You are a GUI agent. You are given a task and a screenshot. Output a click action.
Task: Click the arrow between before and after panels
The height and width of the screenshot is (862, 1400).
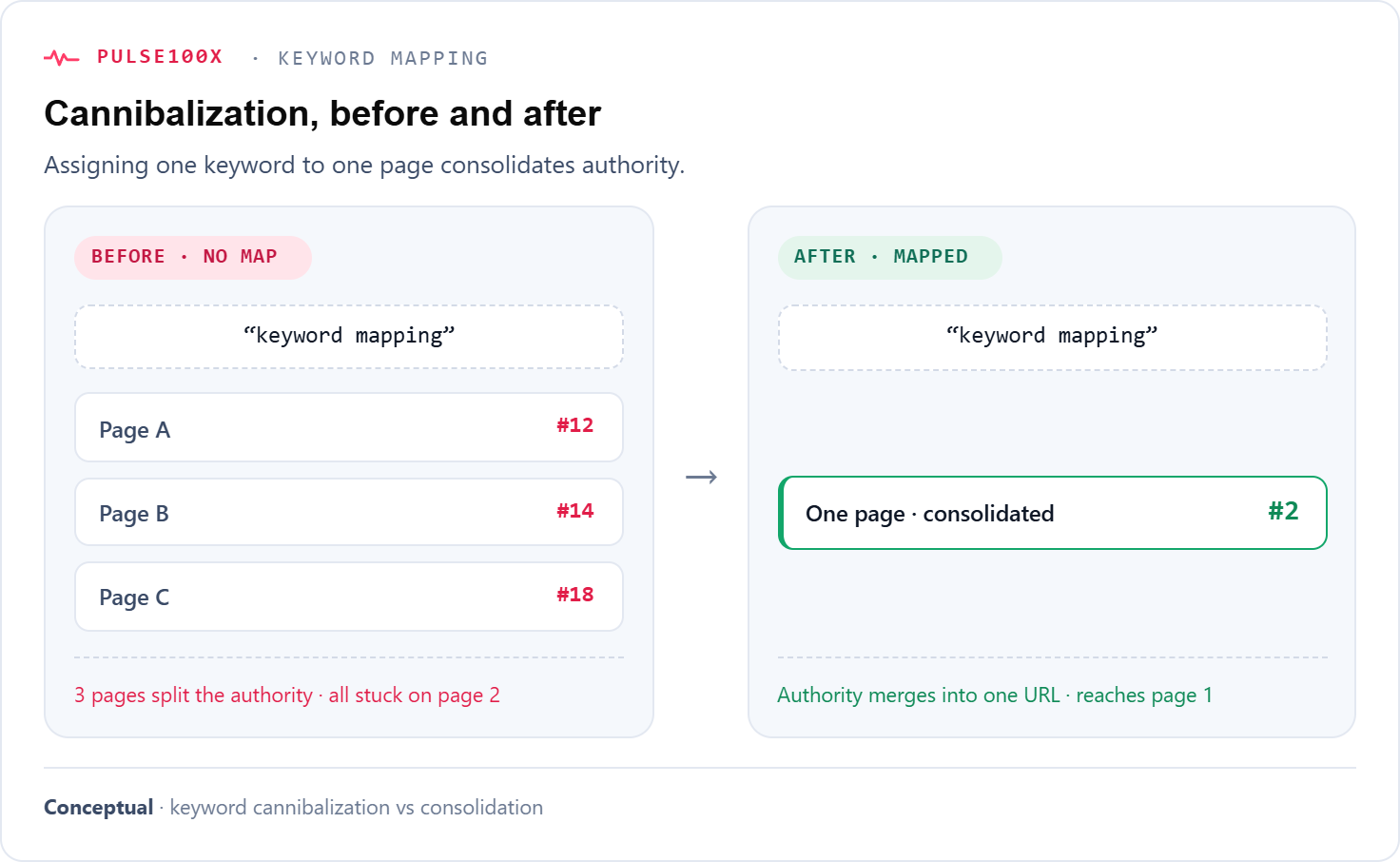[701, 477]
